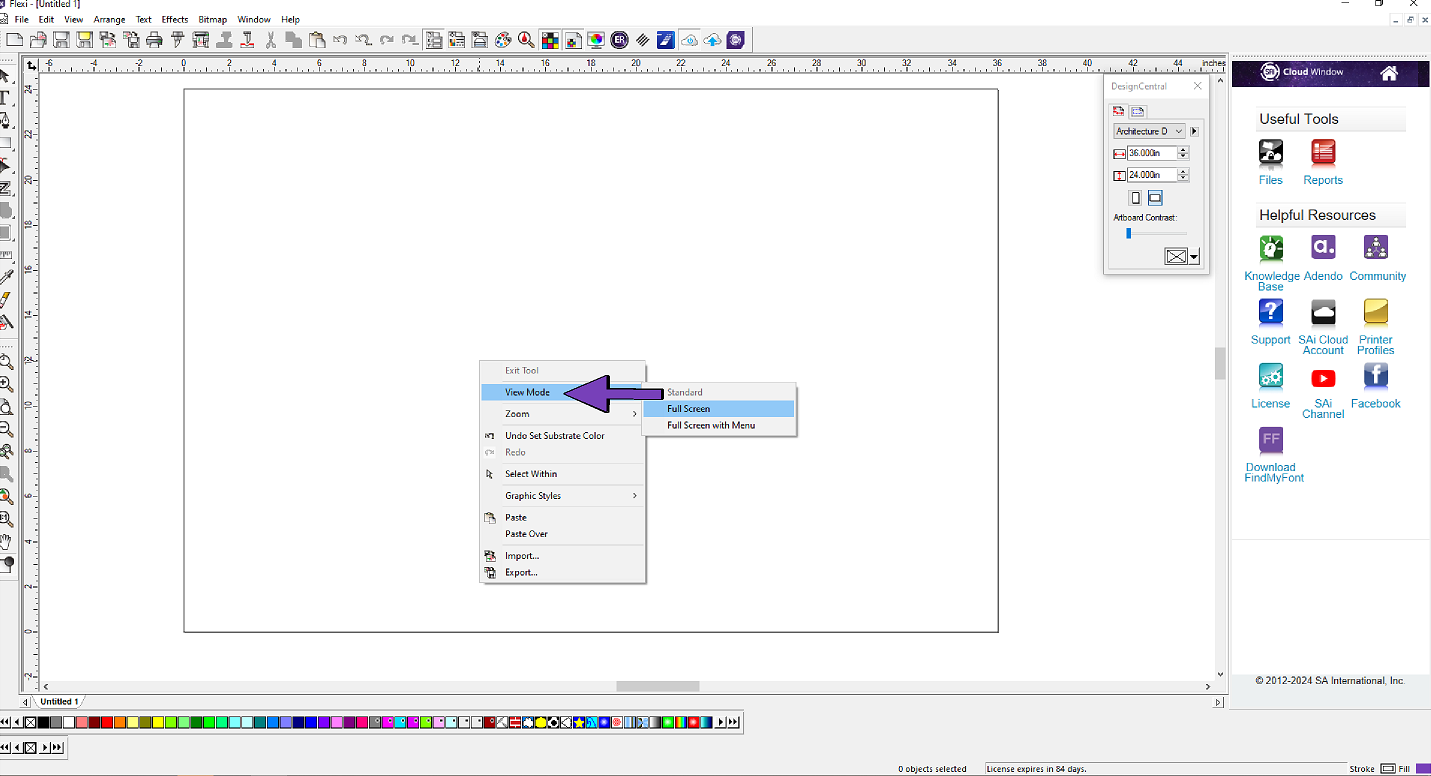Open the Files tool in Cloud Window

coord(1270,153)
